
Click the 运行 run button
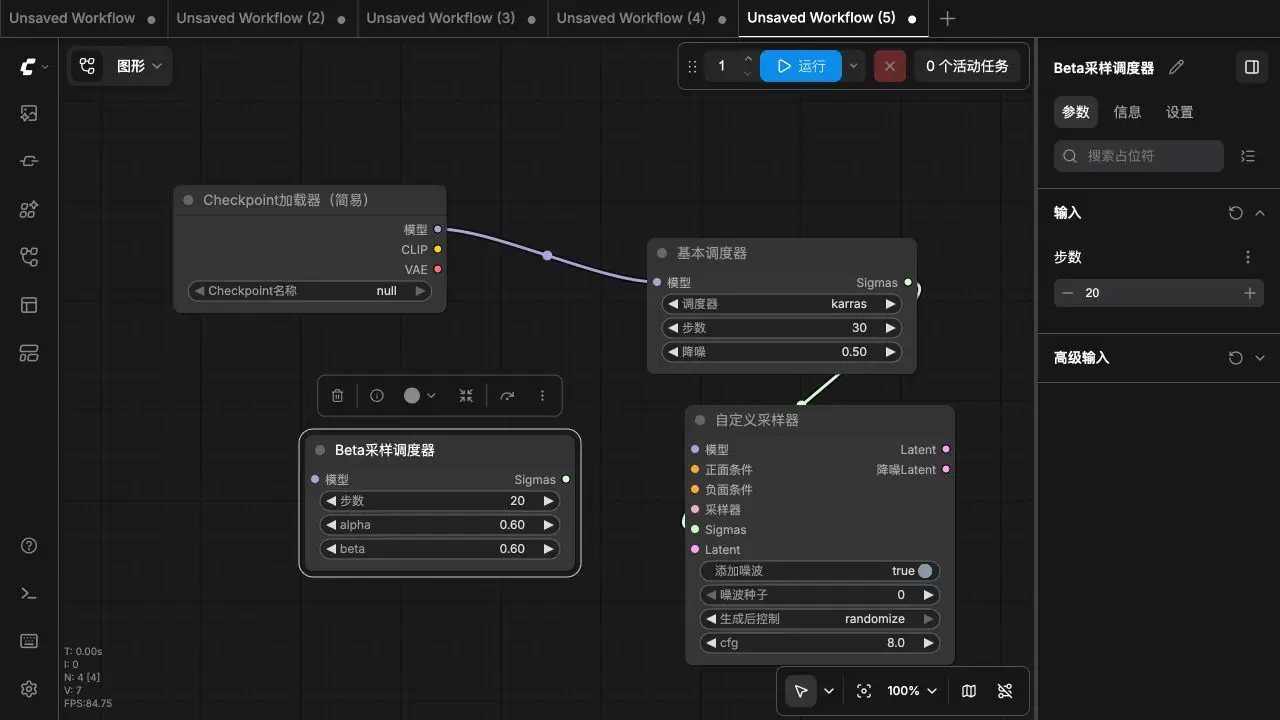tap(801, 66)
